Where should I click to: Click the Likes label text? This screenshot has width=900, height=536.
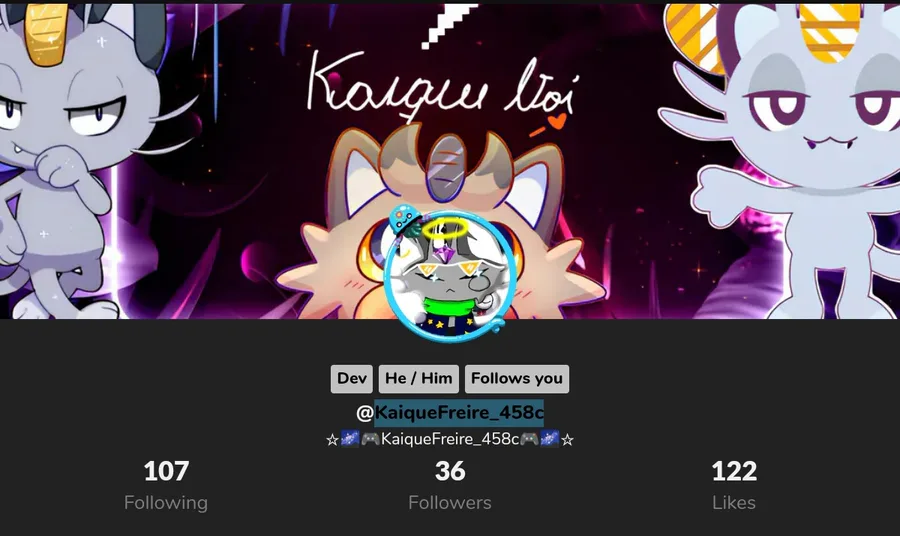[734, 503]
